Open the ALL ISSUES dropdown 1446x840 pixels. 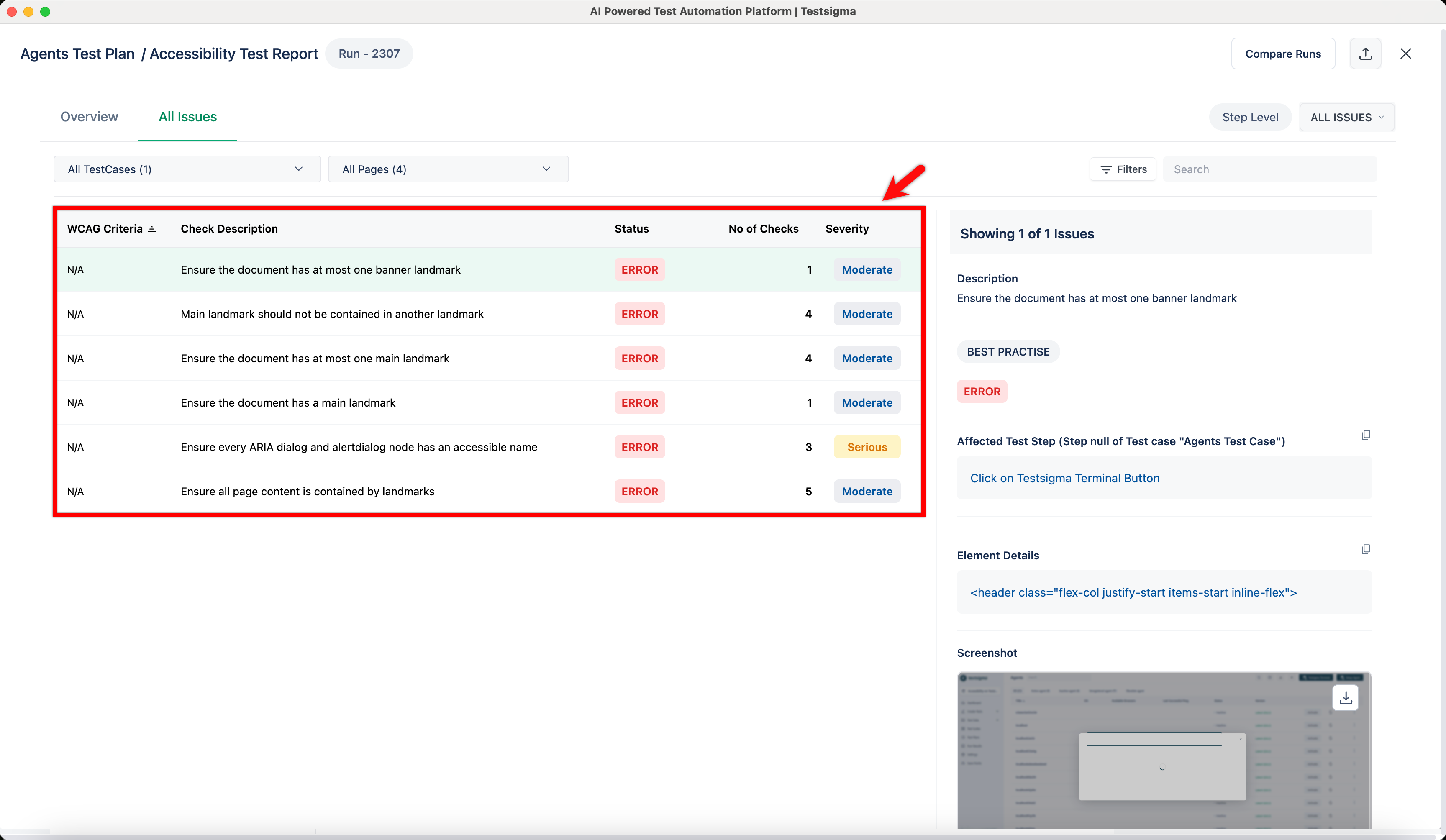click(1346, 117)
